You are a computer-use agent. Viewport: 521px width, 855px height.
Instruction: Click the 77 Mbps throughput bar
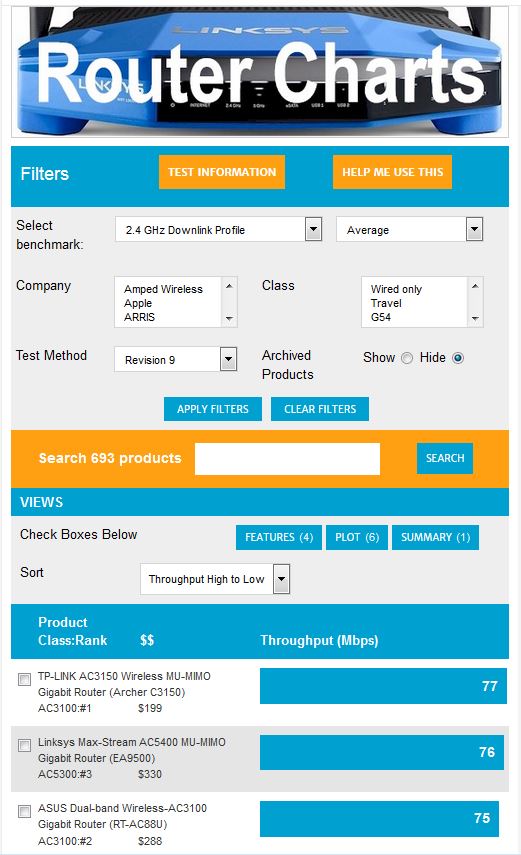384,686
